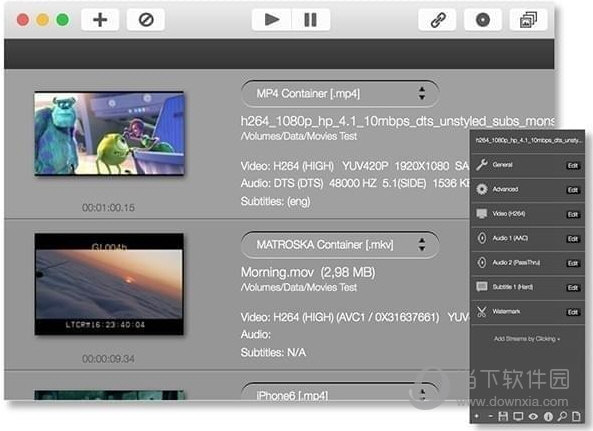
Task: Click the cancel (circle-slash) toolbar icon
Action: pos(146,20)
